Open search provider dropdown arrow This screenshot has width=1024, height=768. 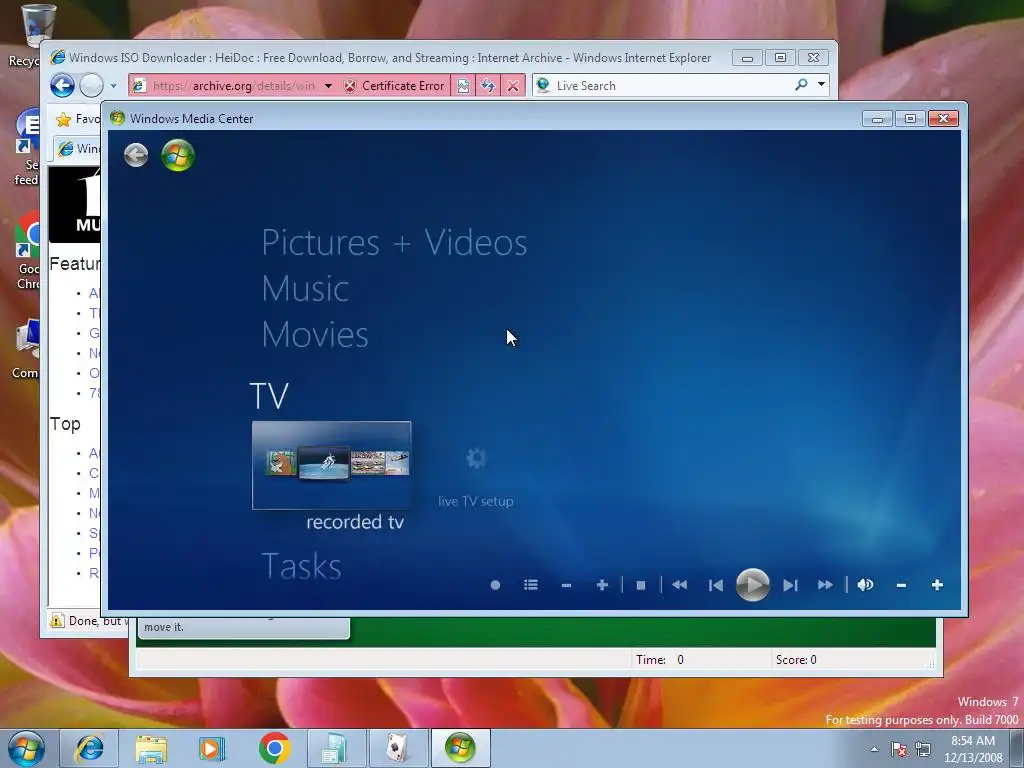tap(821, 85)
